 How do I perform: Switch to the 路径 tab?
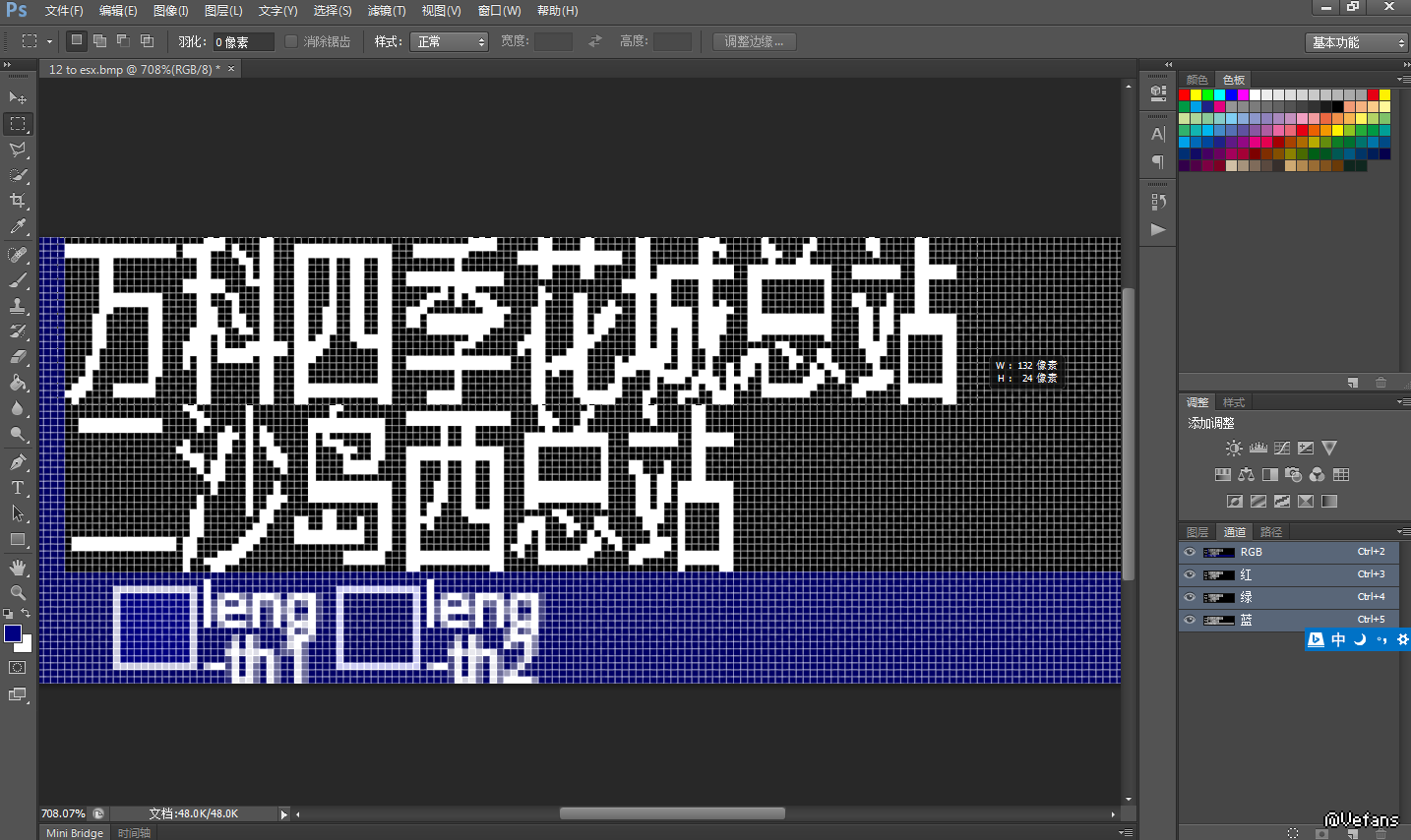1271,532
